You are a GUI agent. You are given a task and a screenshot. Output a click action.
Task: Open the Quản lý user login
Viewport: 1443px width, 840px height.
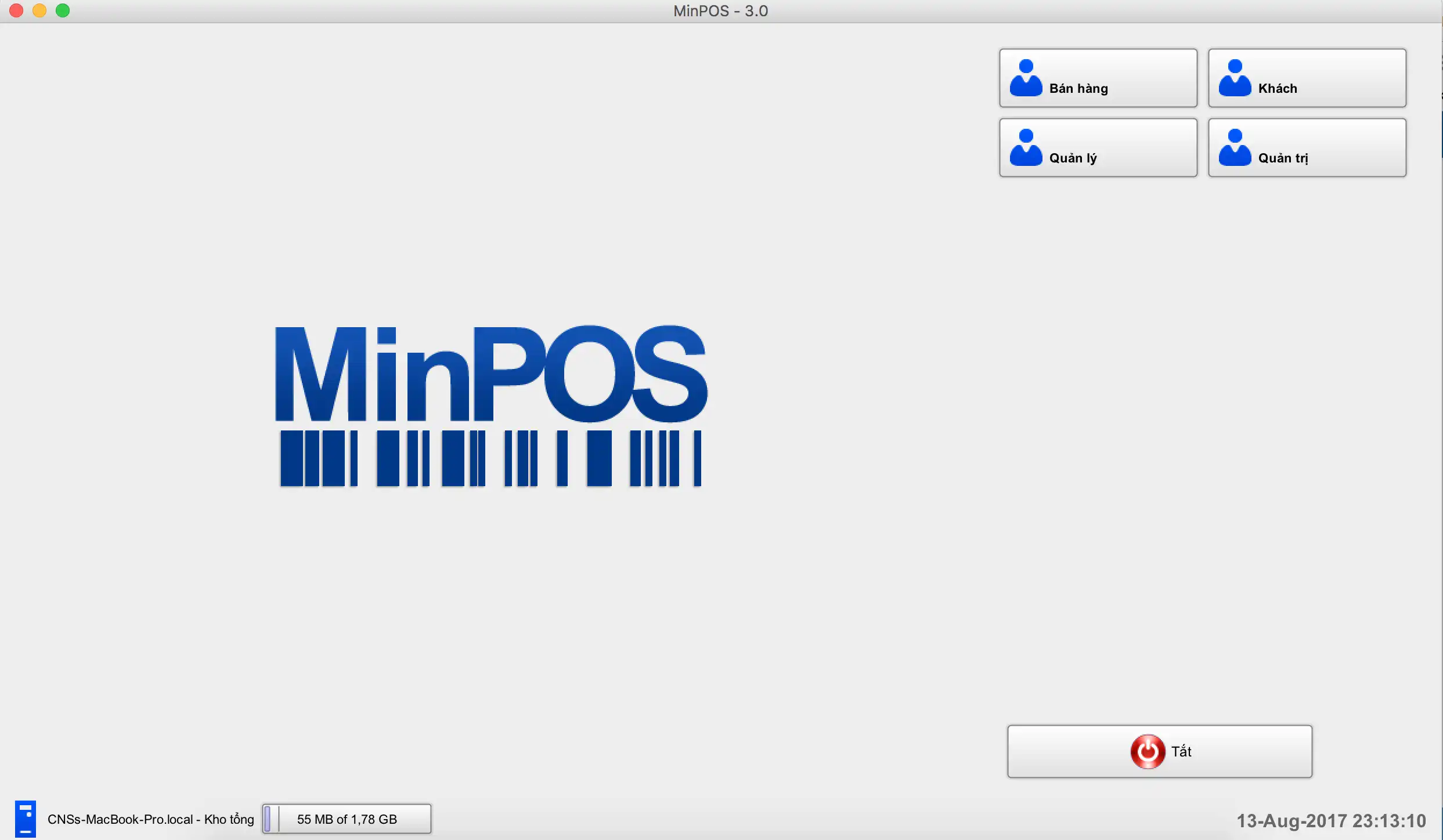(x=1098, y=147)
